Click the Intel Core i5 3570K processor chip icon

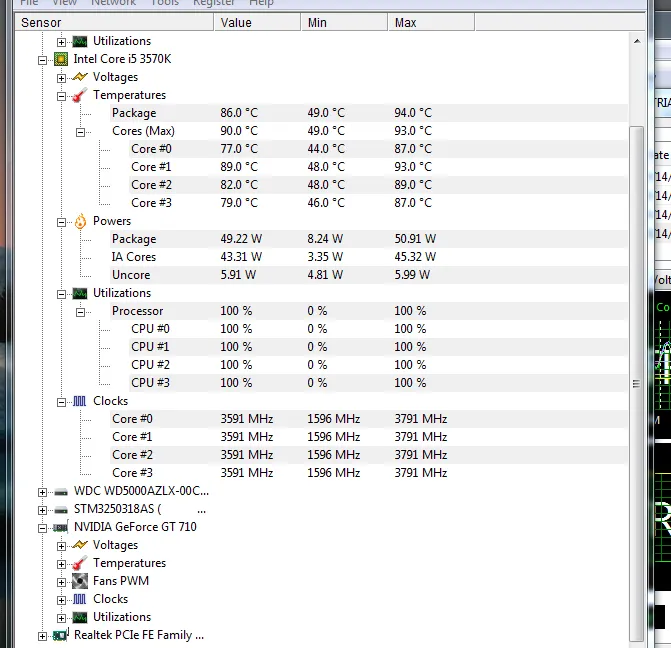click(60, 59)
